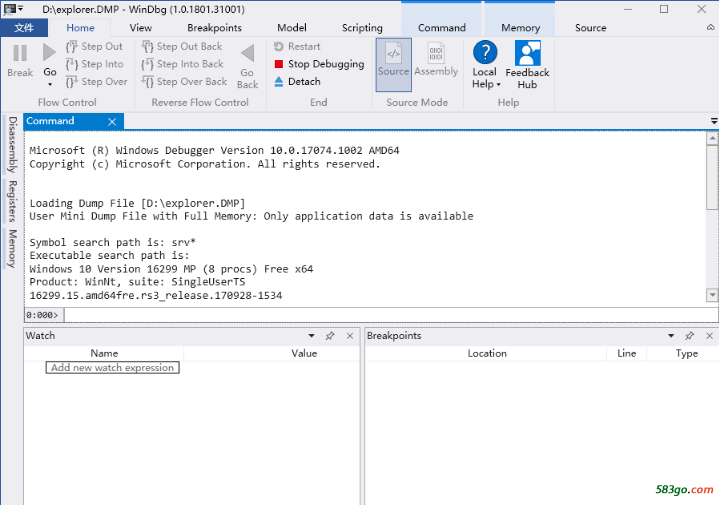Open the Go dropdown arrow
This screenshot has height=505, width=719.
point(50,84)
